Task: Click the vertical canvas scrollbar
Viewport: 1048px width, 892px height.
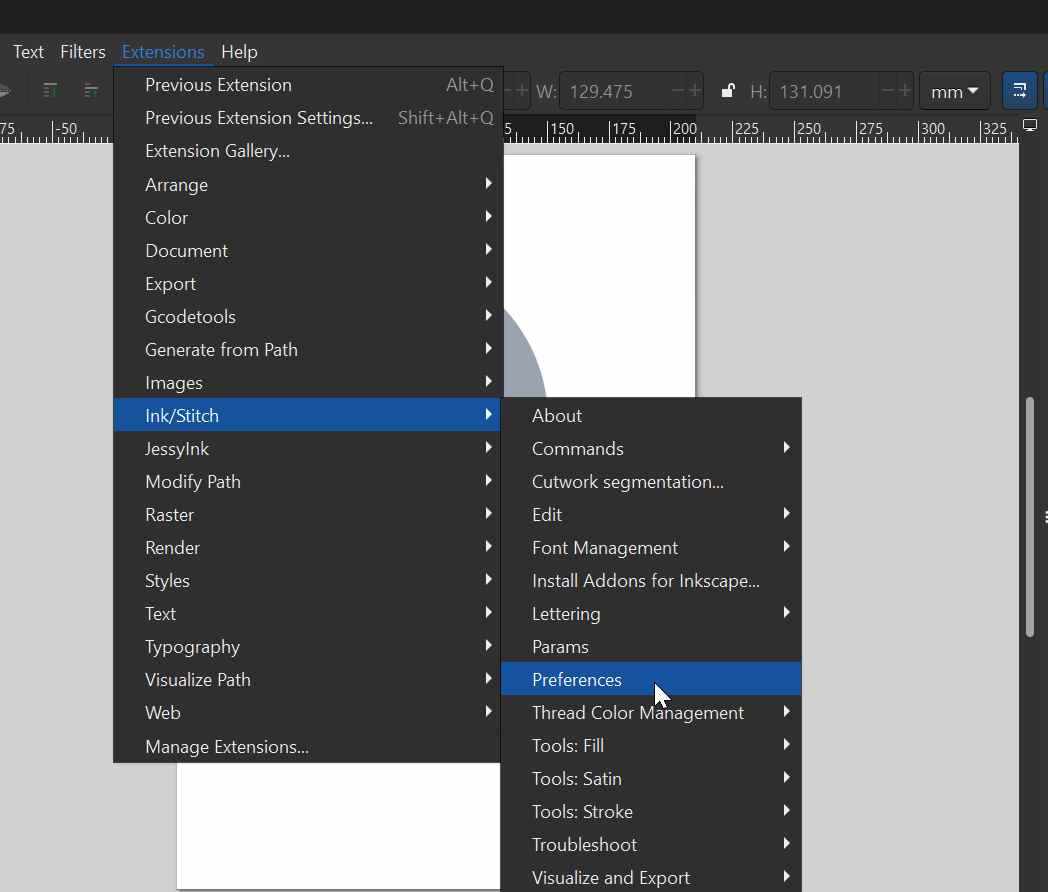Action: click(1030, 517)
